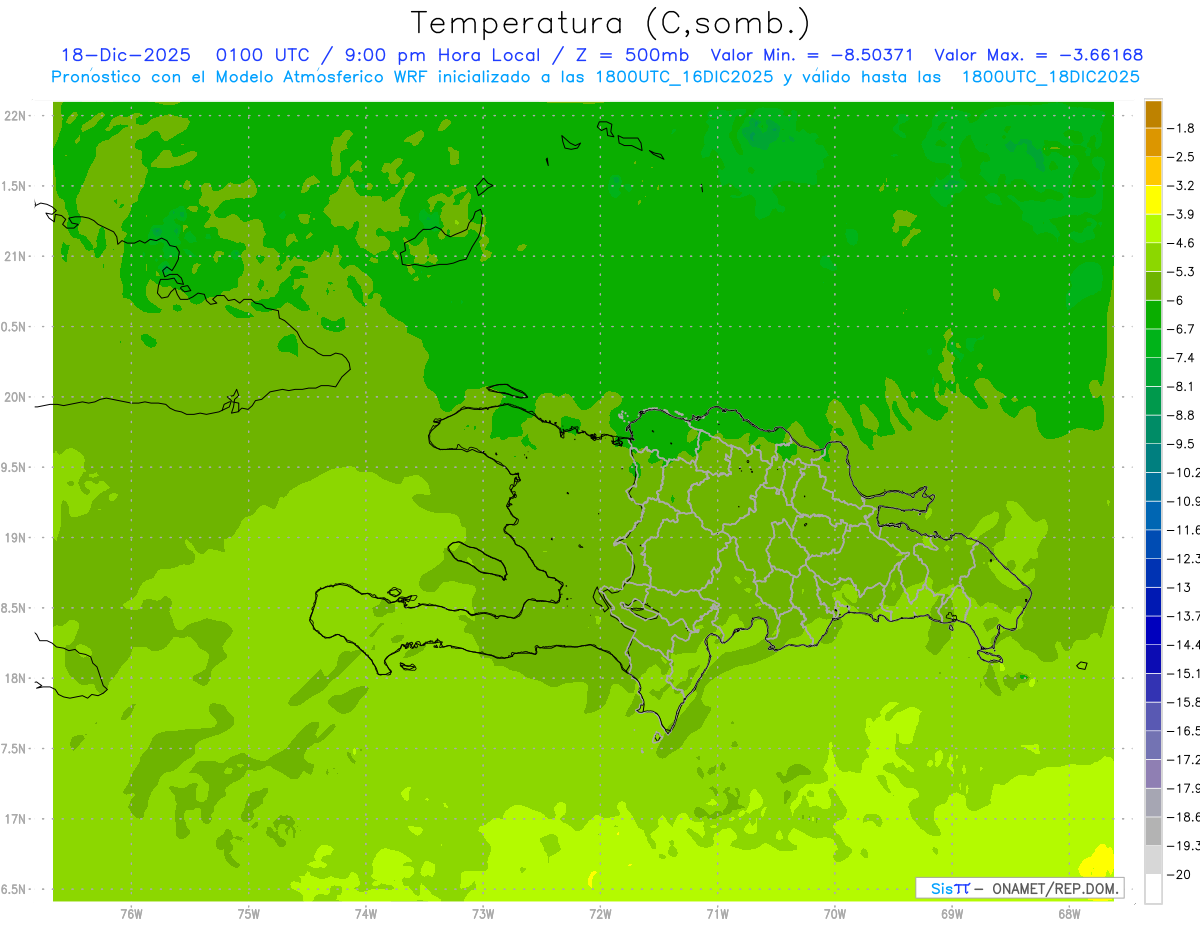1200x927 pixels.
Task: Click the '73W' longitude label
Action: [x=483, y=914]
